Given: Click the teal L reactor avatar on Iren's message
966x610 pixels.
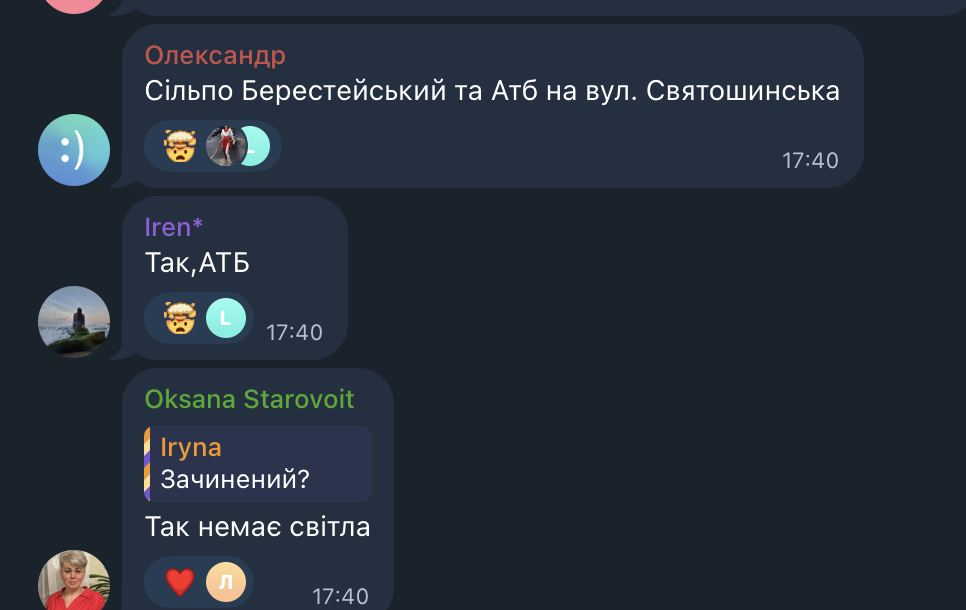Looking at the screenshot, I should click(225, 318).
